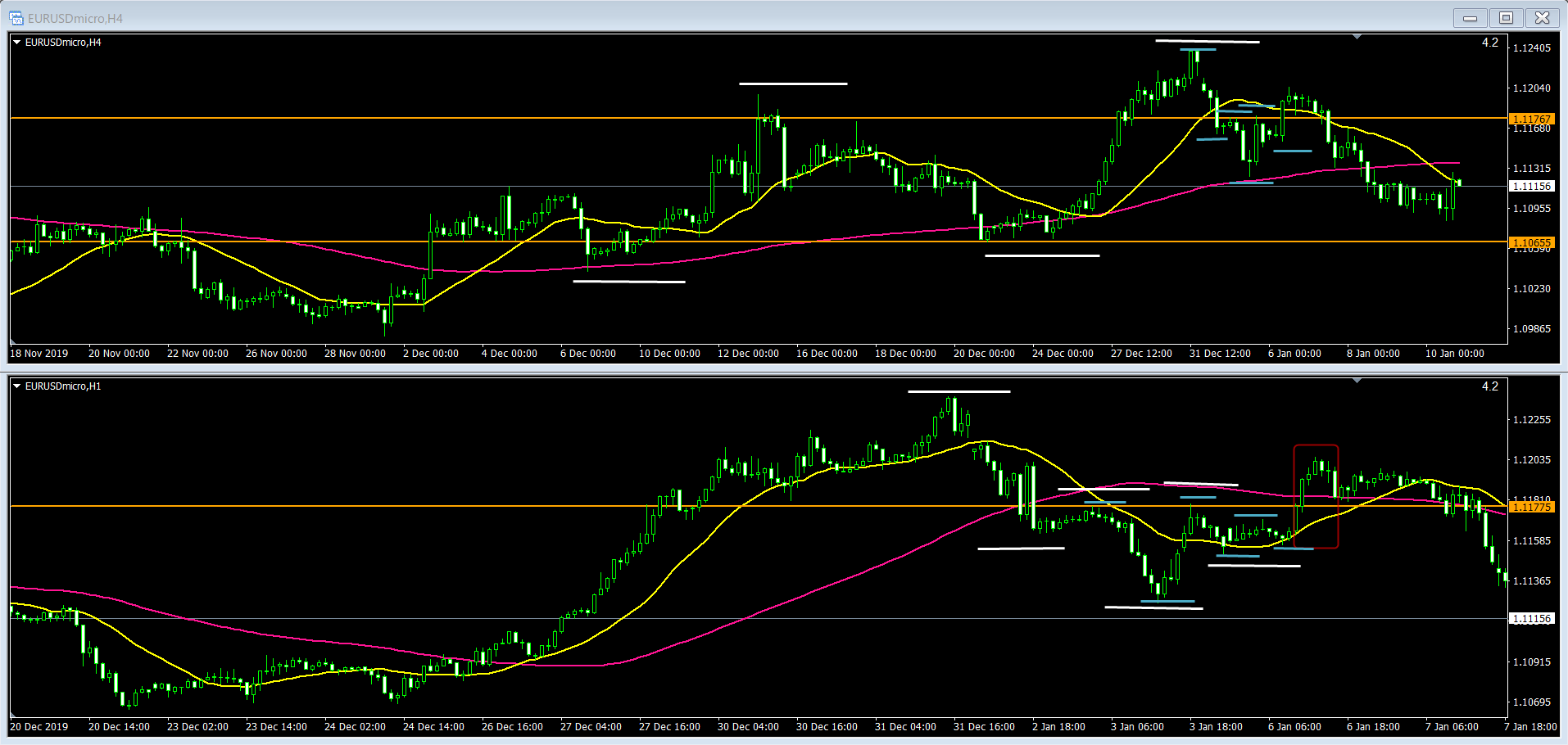Image resolution: width=1568 pixels, height=745 pixels.
Task: Click the 1.12405 price scale label
Action: tap(1531, 48)
